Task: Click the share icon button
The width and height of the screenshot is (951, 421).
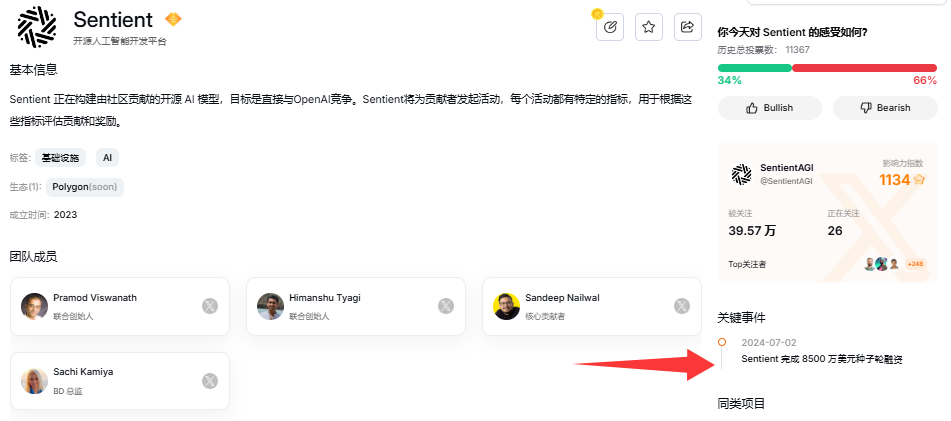Action: (x=687, y=27)
